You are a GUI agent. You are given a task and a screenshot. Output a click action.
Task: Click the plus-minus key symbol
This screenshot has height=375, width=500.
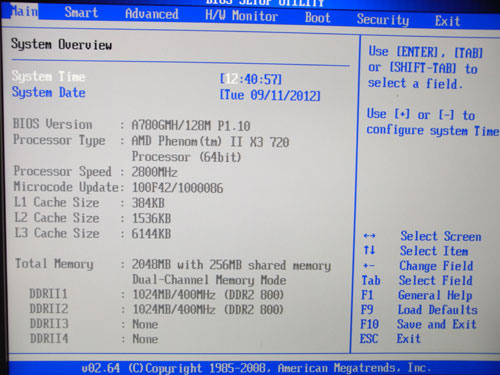click(369, 266)
